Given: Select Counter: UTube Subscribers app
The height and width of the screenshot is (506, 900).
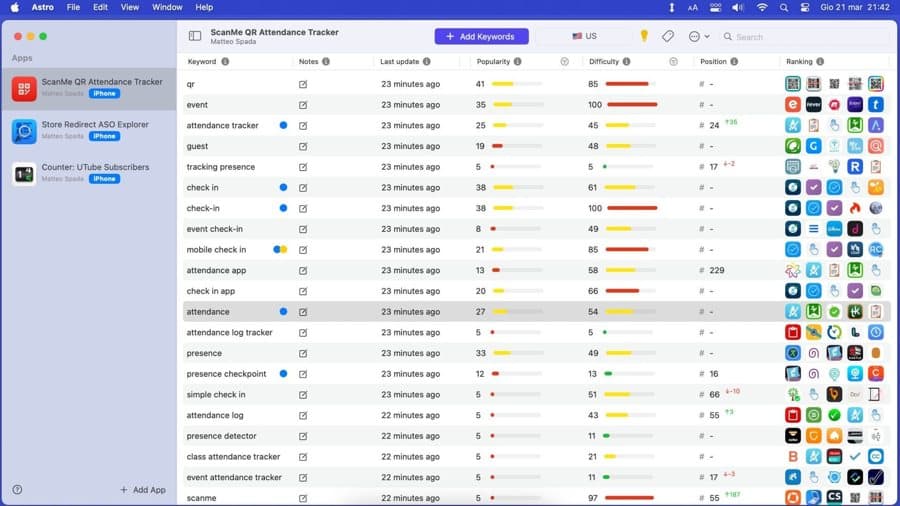Looking at the screenshot, I should click(89, 174).
